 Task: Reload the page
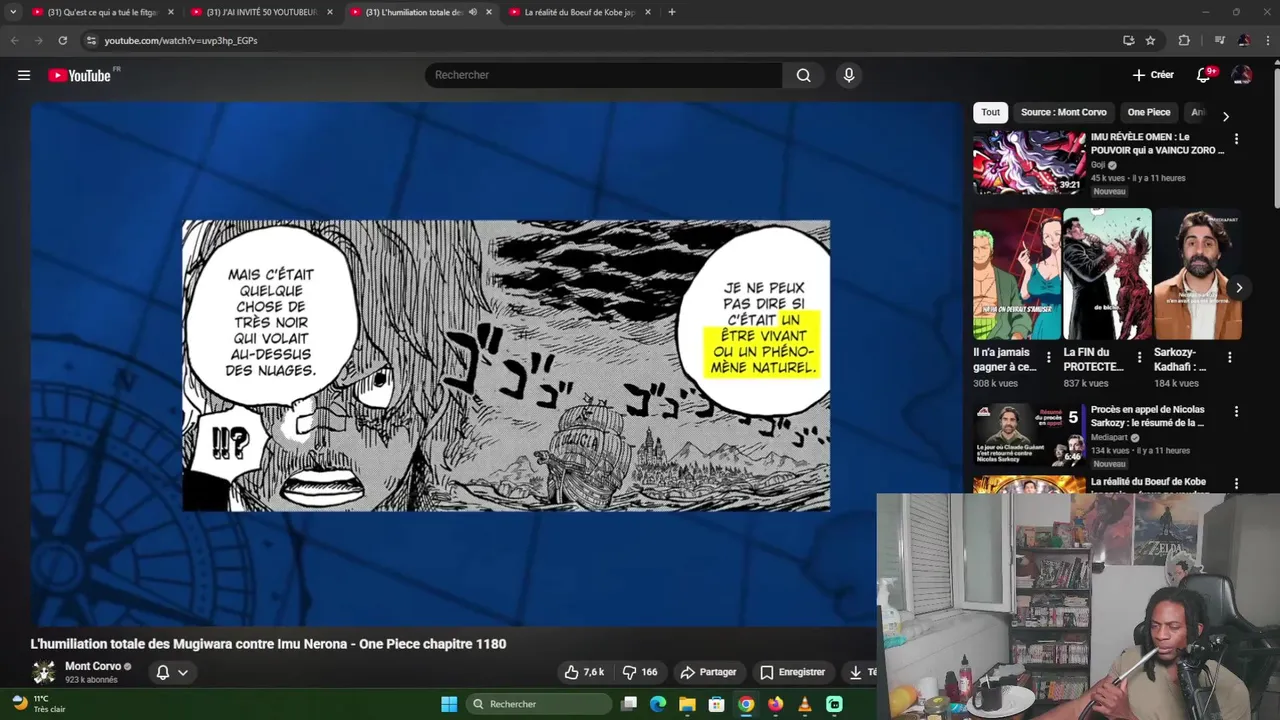(62, 40)
